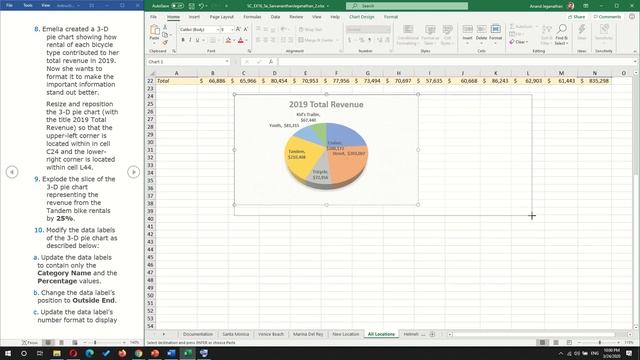Open the Documentation sheet tab

point(198,334)
